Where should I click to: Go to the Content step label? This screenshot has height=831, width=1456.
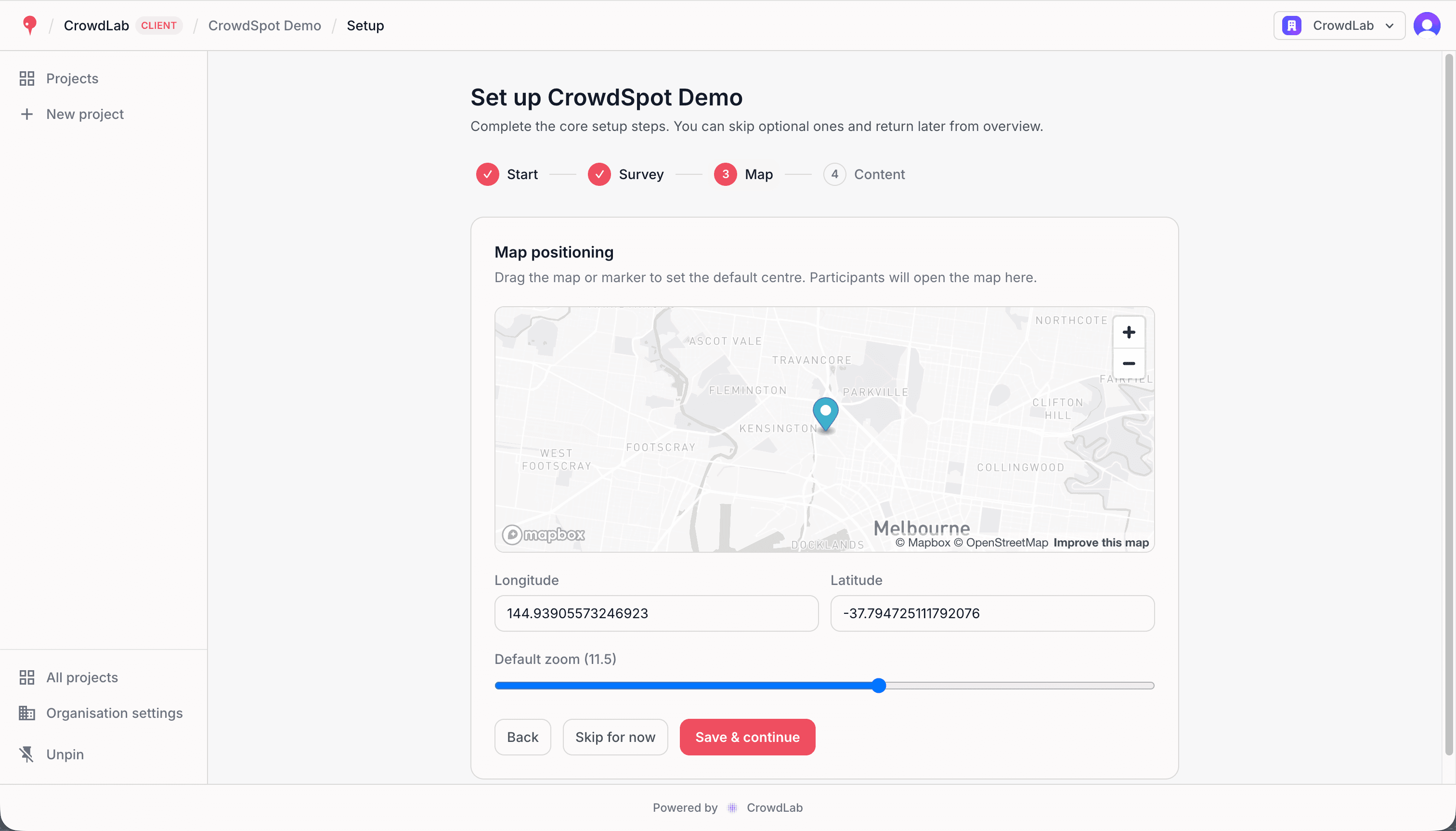click(x=879, y=174)
